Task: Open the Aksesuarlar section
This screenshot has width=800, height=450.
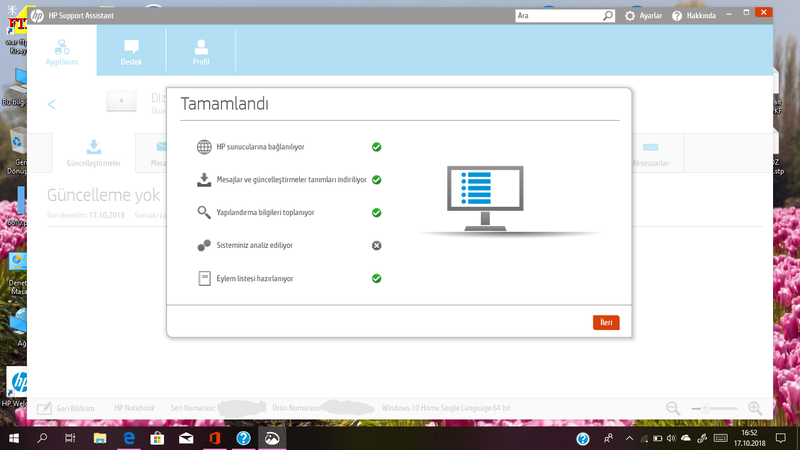Action: point(650,154)
